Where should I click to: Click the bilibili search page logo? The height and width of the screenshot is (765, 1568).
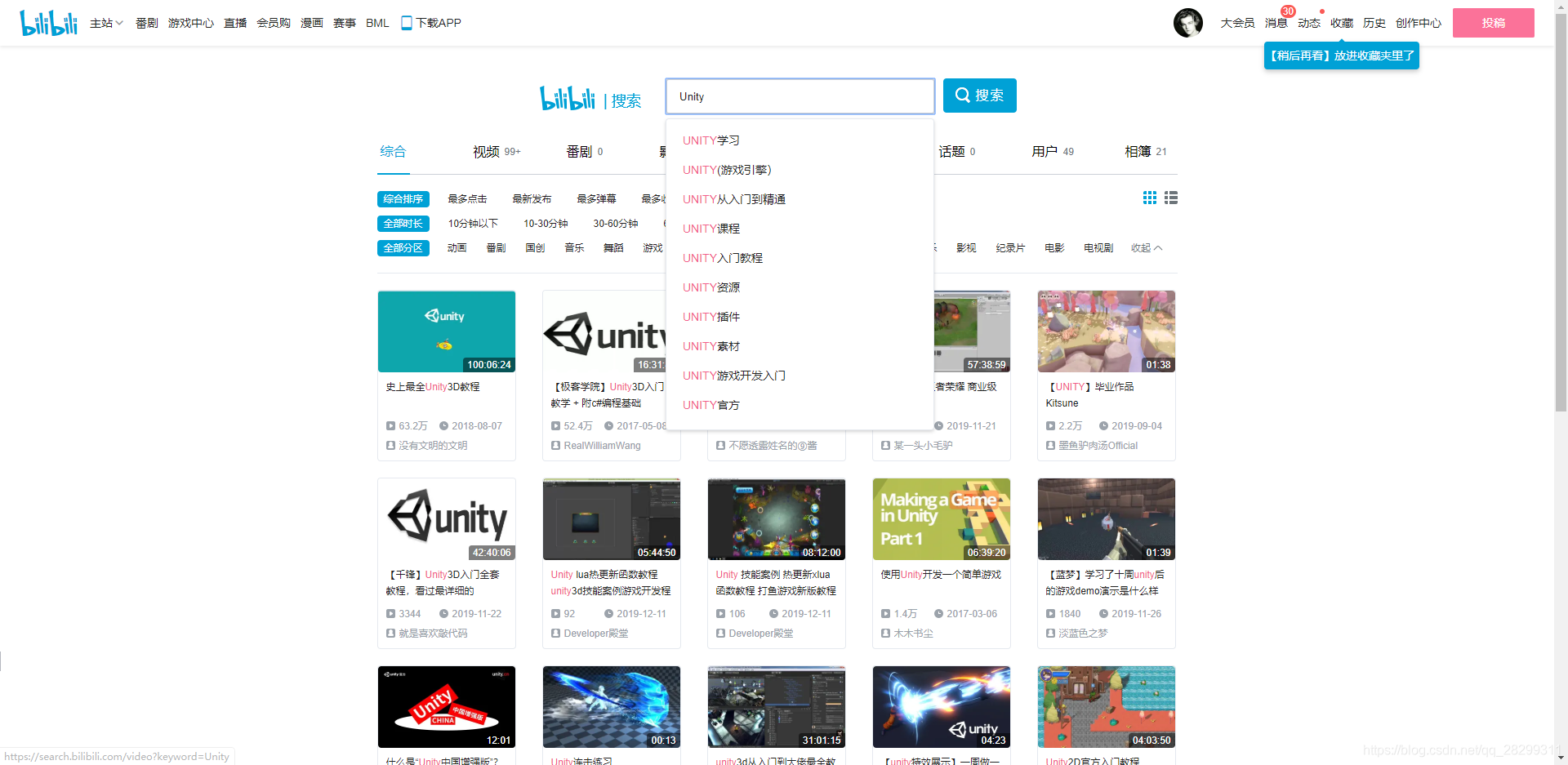click(x=568, y=98)
